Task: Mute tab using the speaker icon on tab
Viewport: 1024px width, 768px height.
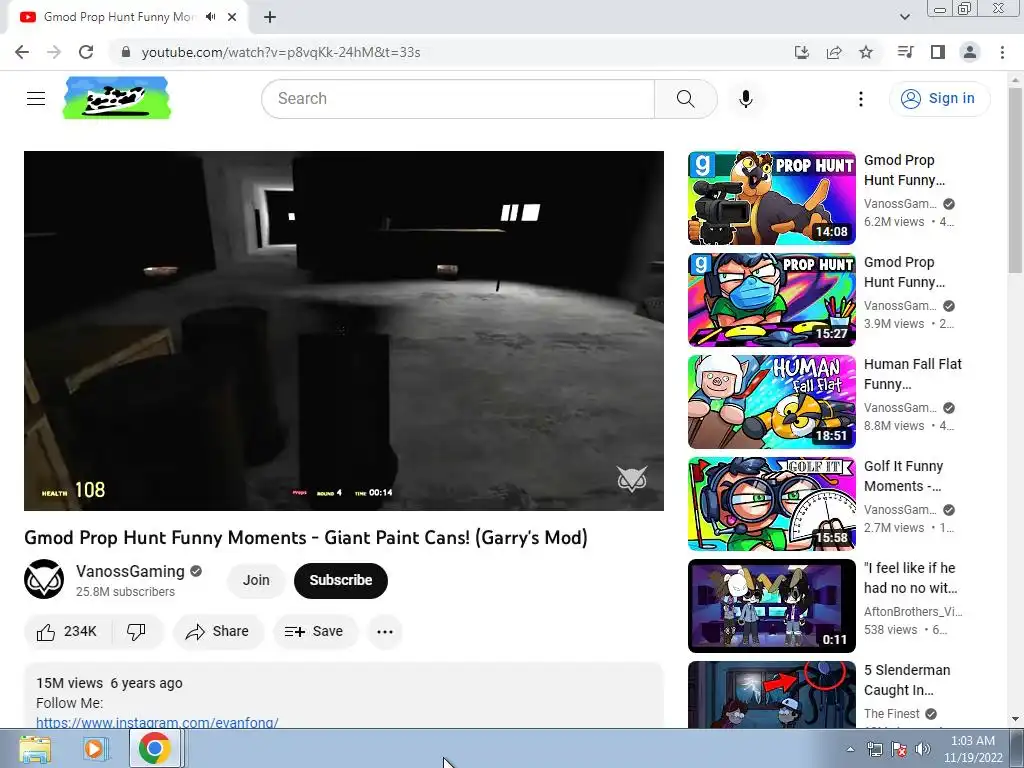Action: 210,17
